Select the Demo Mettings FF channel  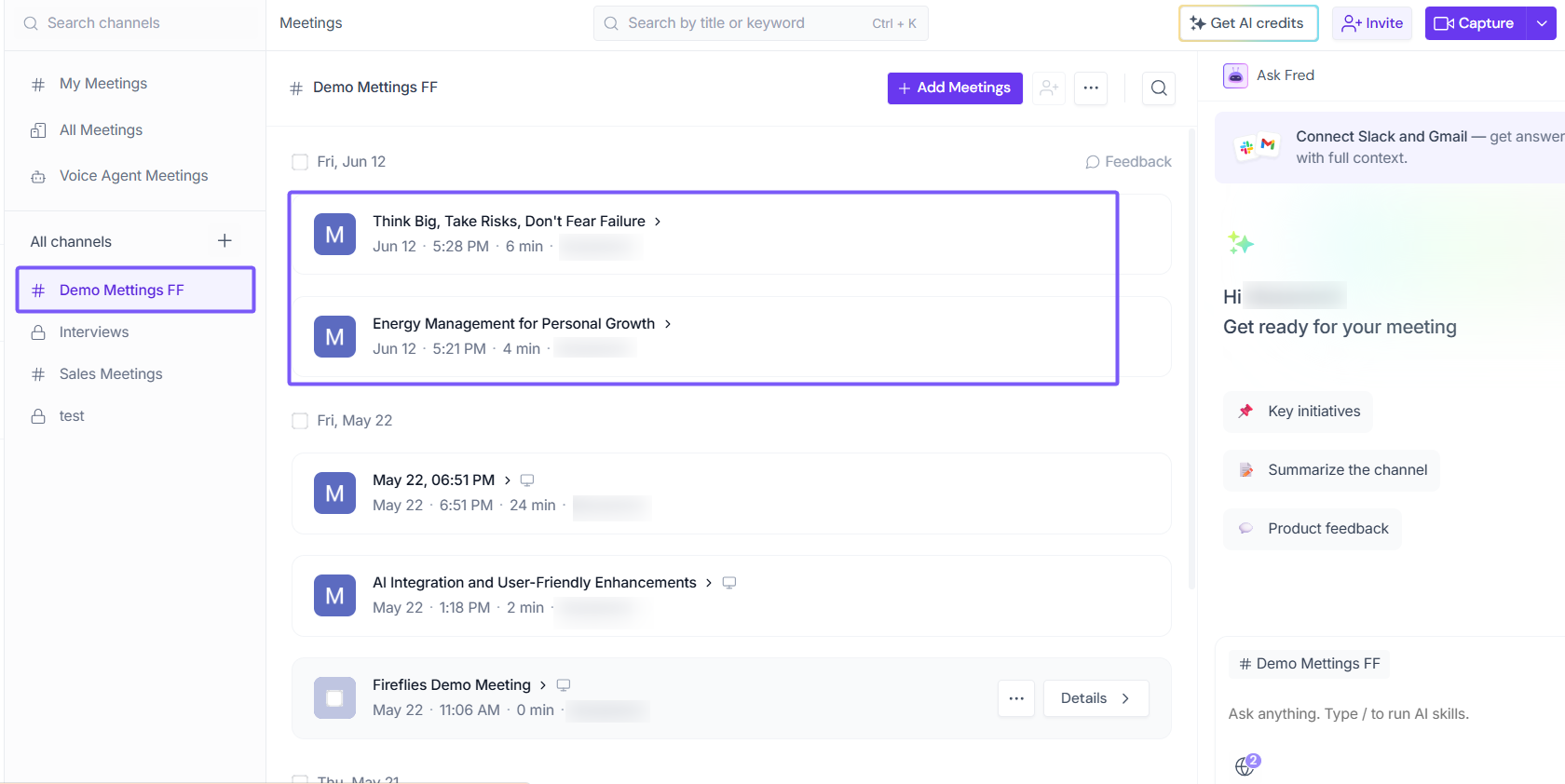[x=135, y=290]
